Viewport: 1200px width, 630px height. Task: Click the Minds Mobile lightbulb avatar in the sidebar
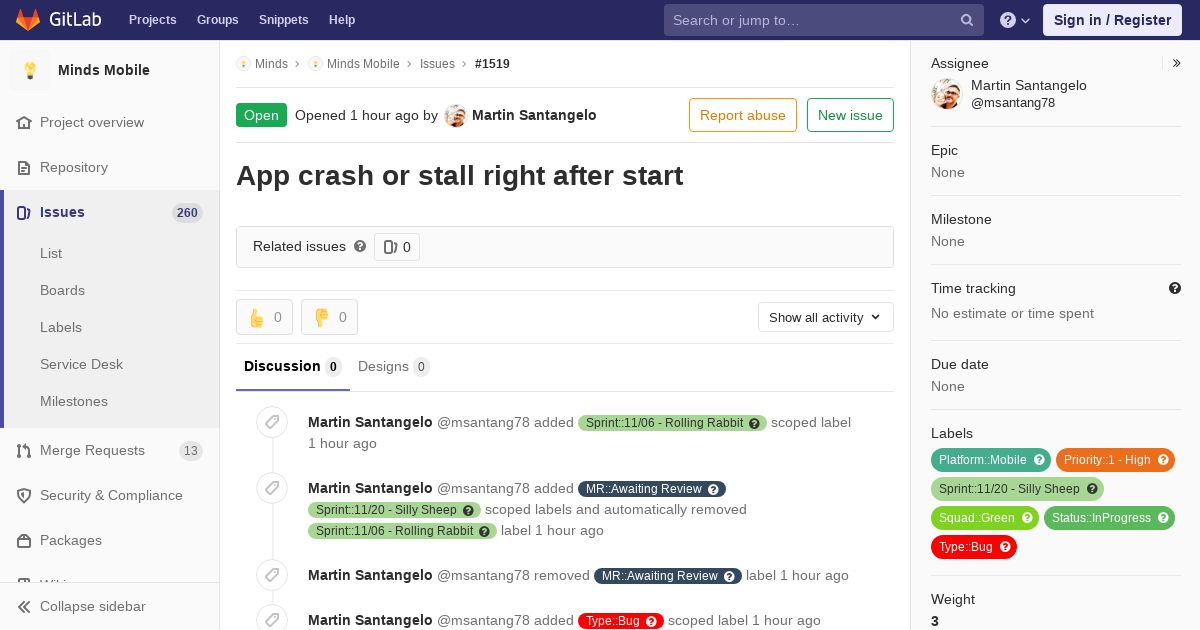[30, 70]
